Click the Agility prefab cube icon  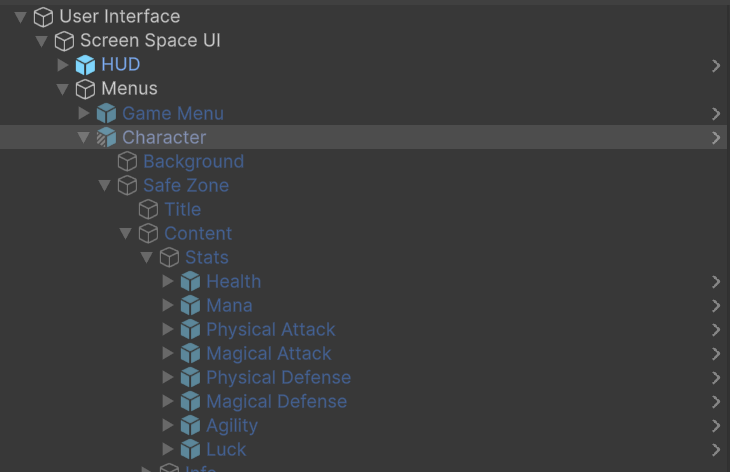pos(190,425)
